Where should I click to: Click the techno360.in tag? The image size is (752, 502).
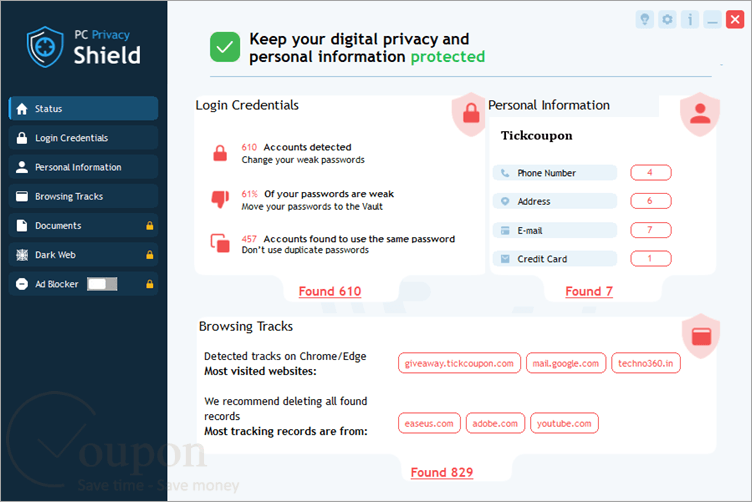coord(646,363)
